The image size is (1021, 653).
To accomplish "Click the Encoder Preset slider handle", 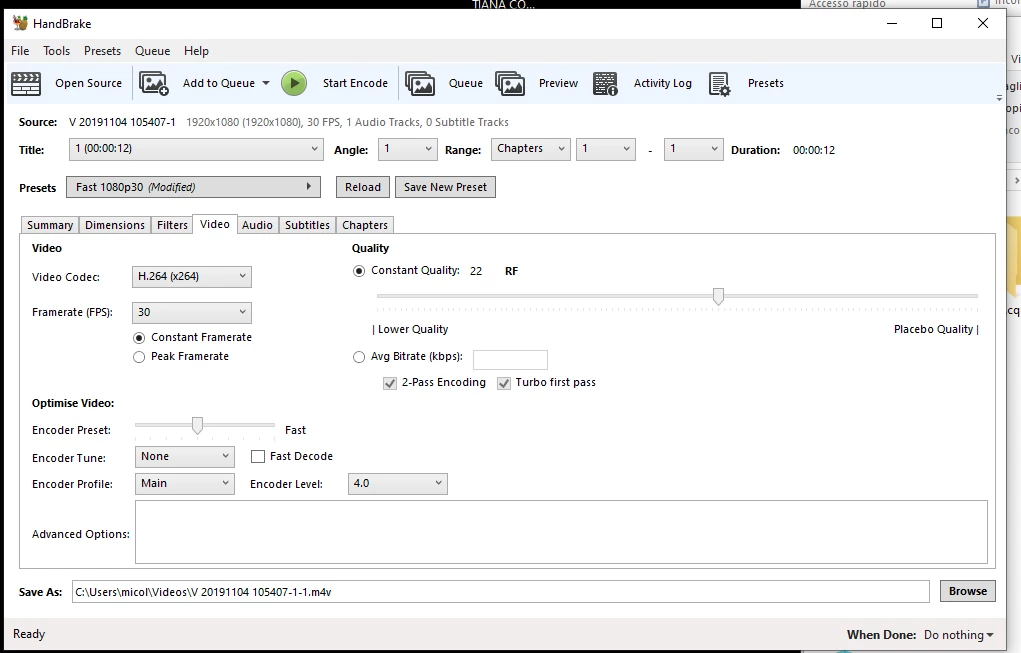I will (x=197, y=426).
